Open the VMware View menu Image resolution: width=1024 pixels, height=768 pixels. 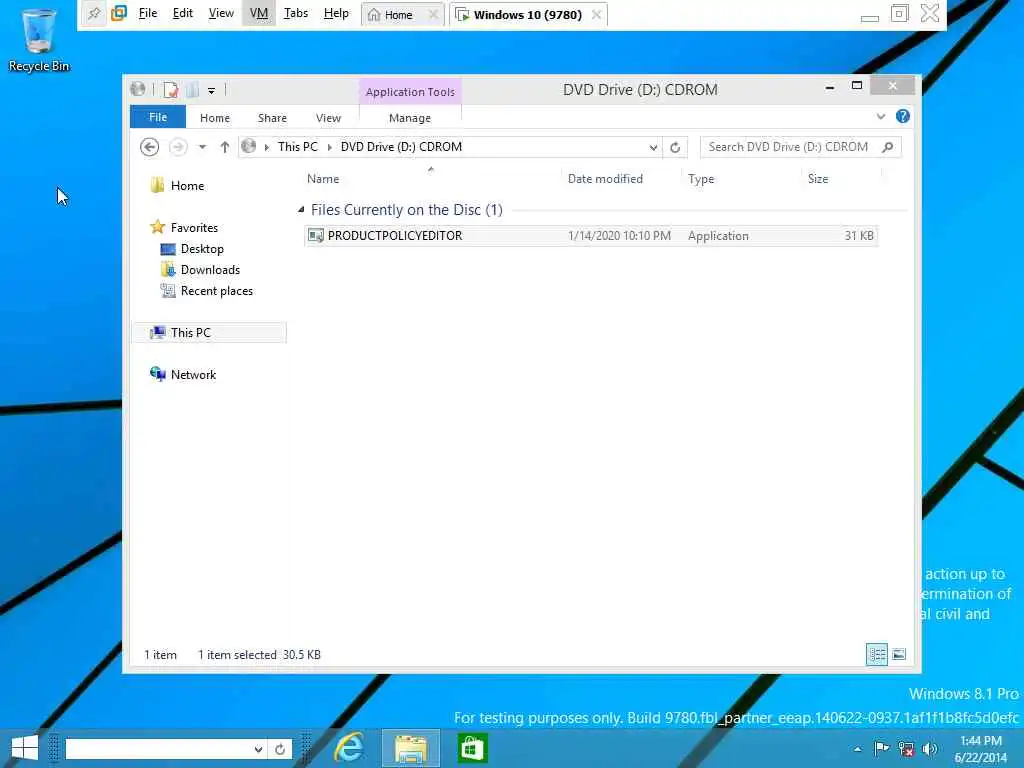221,13
